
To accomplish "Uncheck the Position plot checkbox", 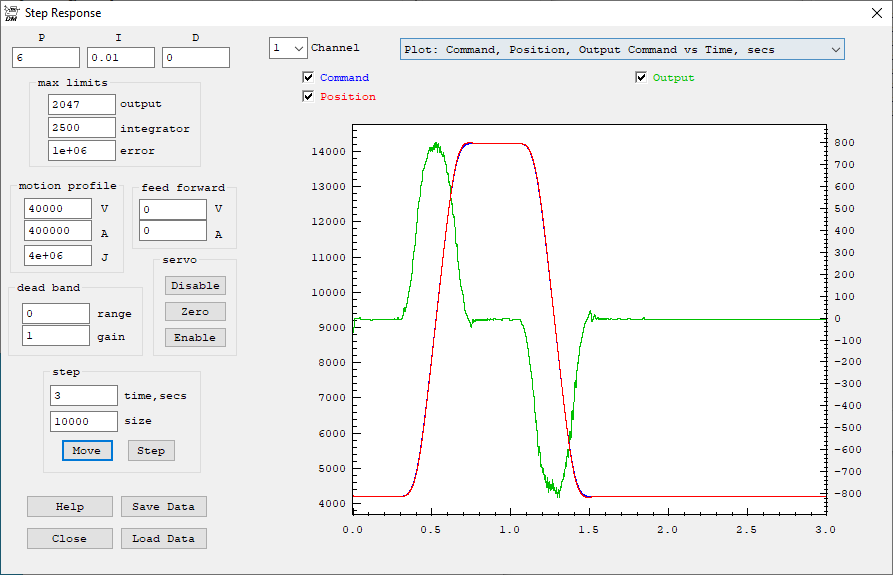I will [x=309, y=97].
